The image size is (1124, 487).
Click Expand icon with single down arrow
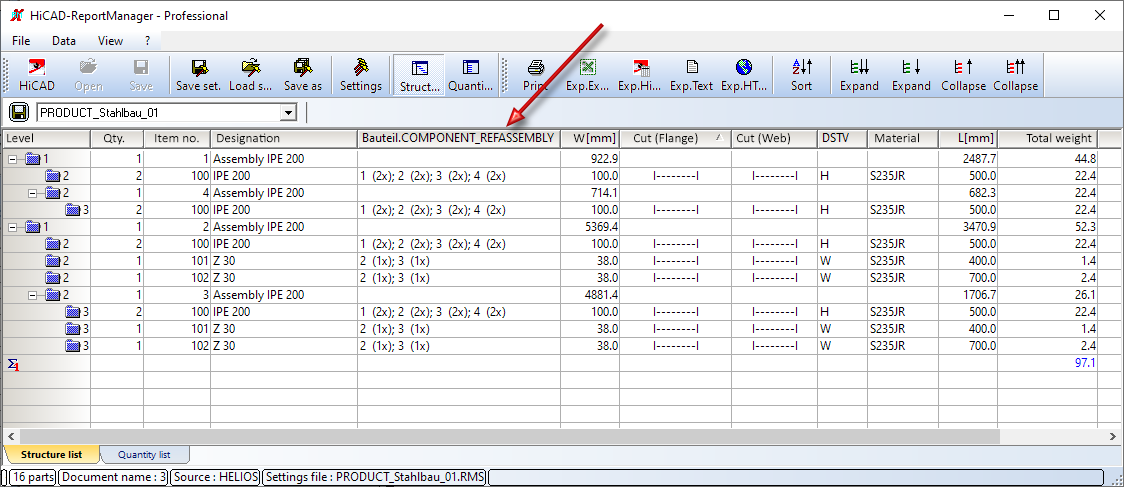(911, 75)
